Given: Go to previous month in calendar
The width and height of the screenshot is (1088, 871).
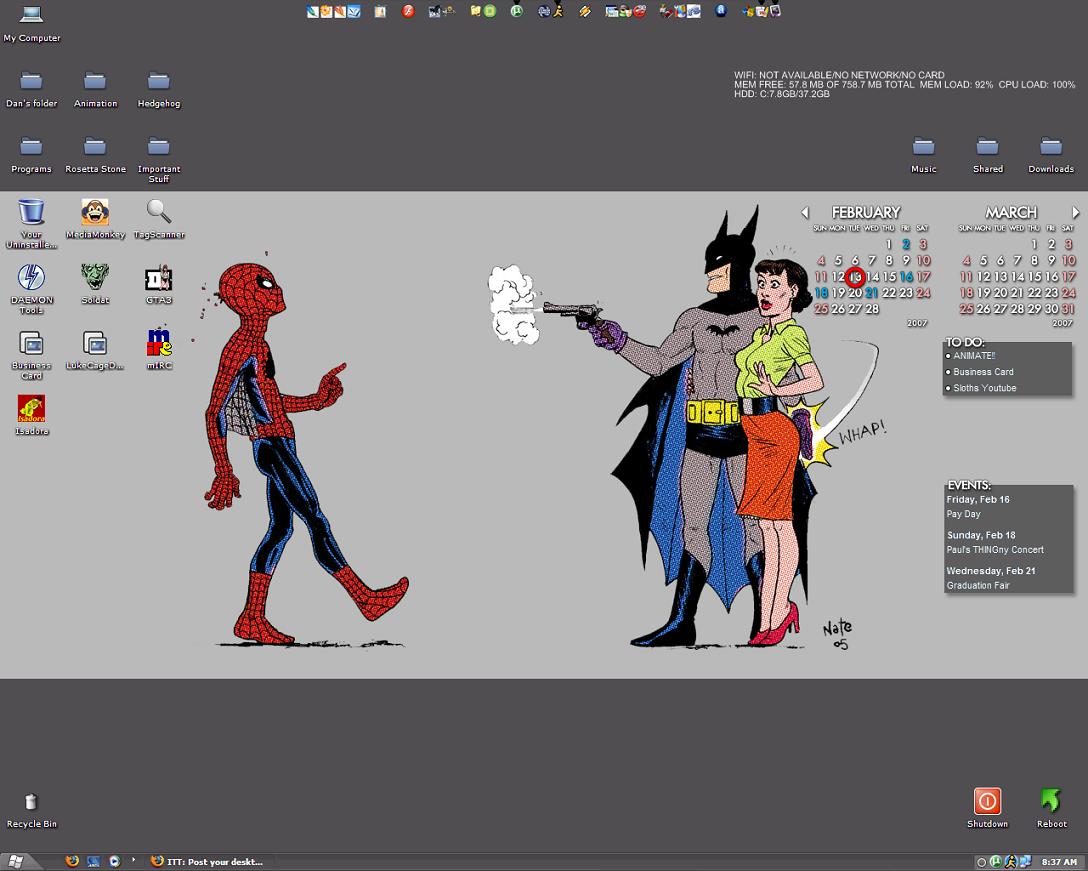Looking at the screenshot, I should click(804, 212).
